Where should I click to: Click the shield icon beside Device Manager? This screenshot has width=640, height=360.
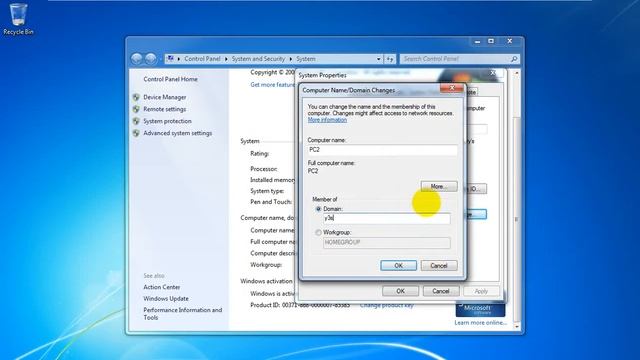point(136,97)
